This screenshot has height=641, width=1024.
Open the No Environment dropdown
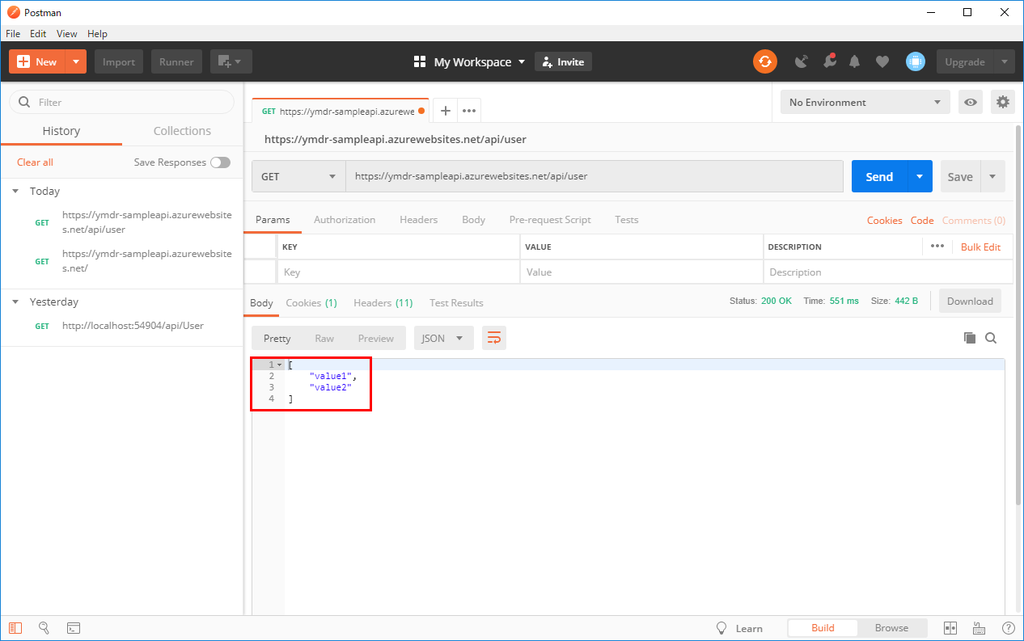click(x=865, y=102)
